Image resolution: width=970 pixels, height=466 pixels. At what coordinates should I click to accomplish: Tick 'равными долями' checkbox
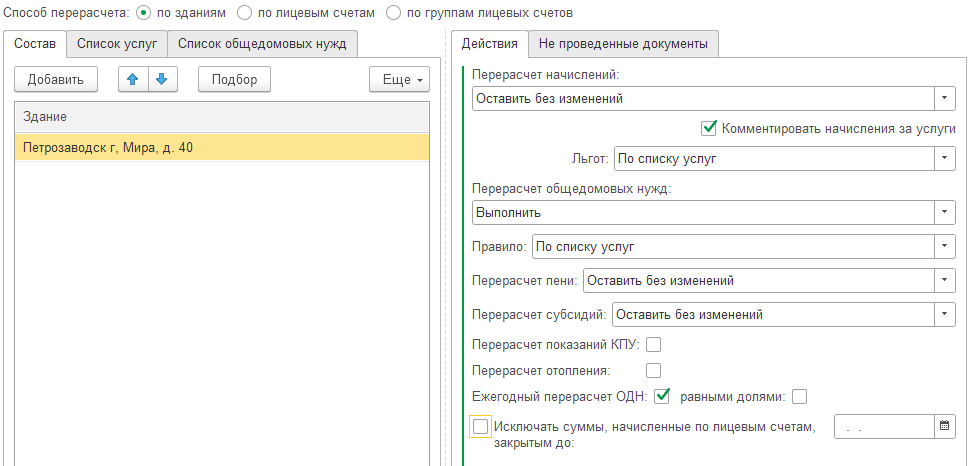799,397
